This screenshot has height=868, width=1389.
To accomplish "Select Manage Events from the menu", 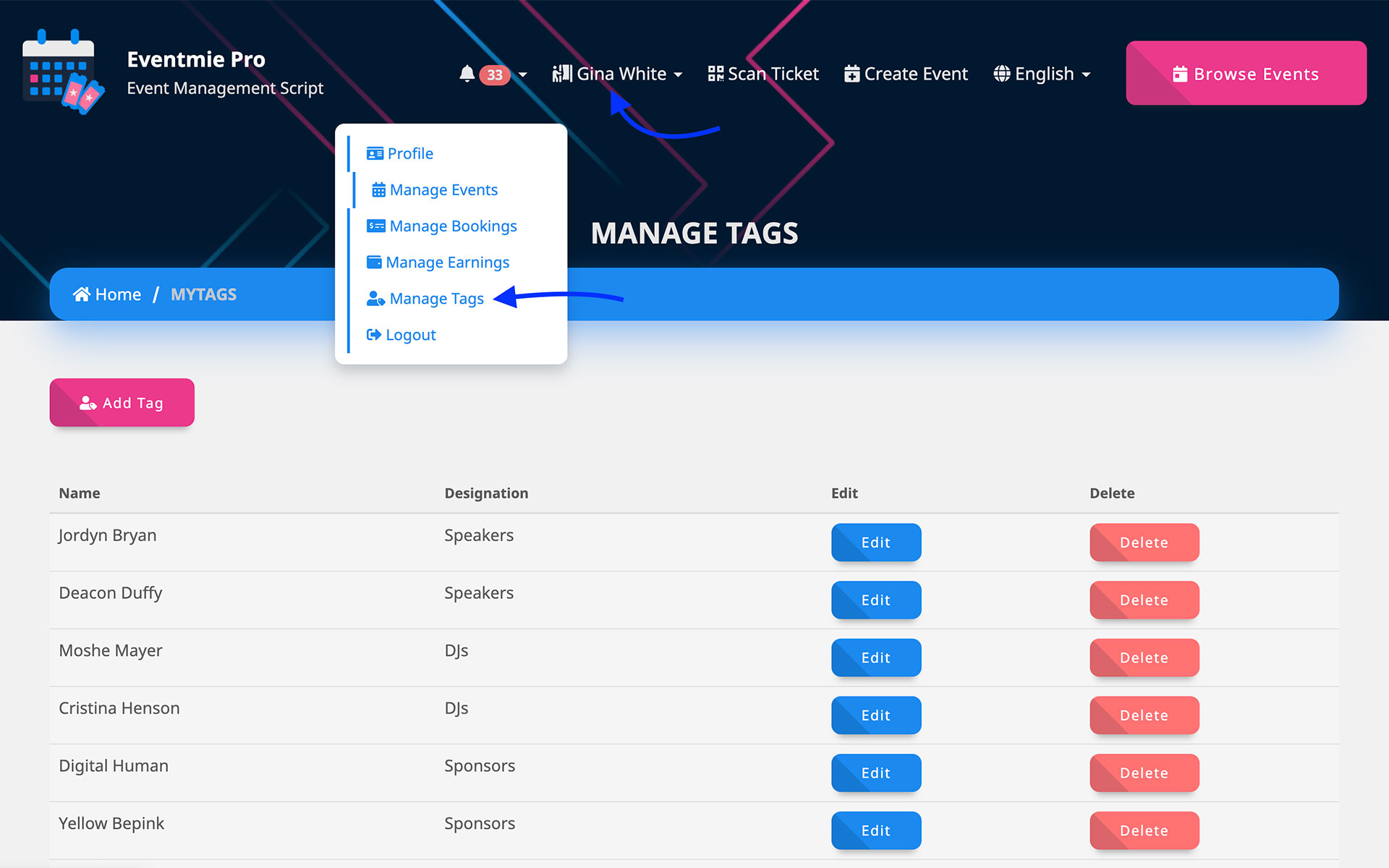I will [x=443, y=190].
